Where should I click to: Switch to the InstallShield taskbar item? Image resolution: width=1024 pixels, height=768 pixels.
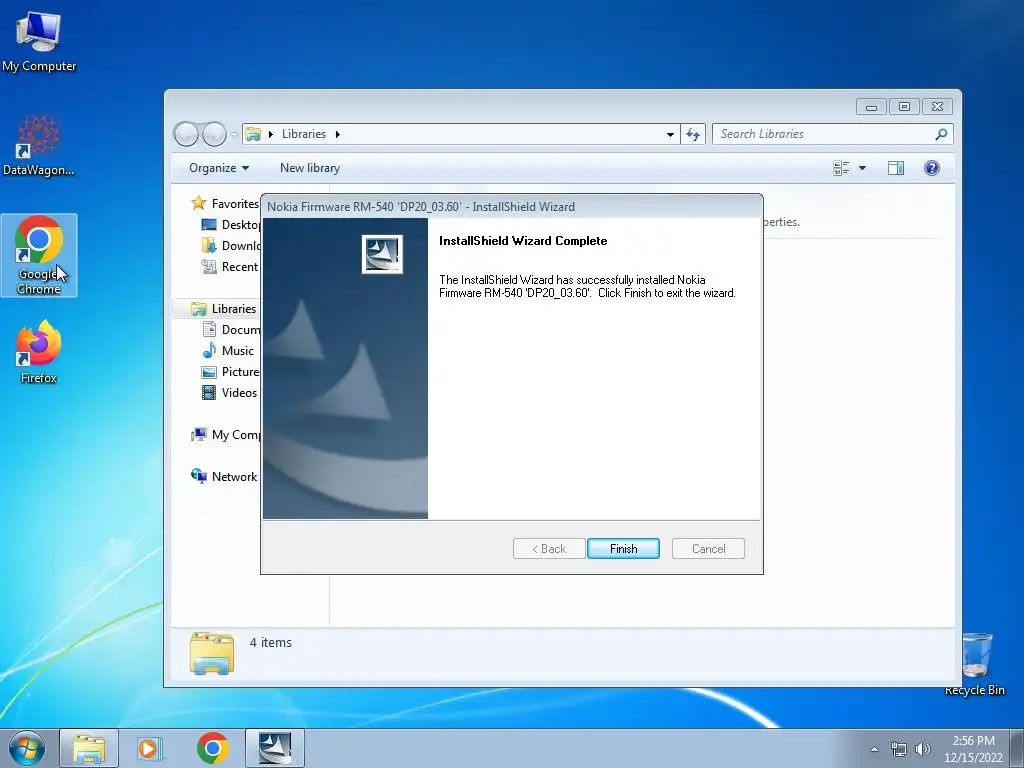pyautogui.click(x=275, y=748)
